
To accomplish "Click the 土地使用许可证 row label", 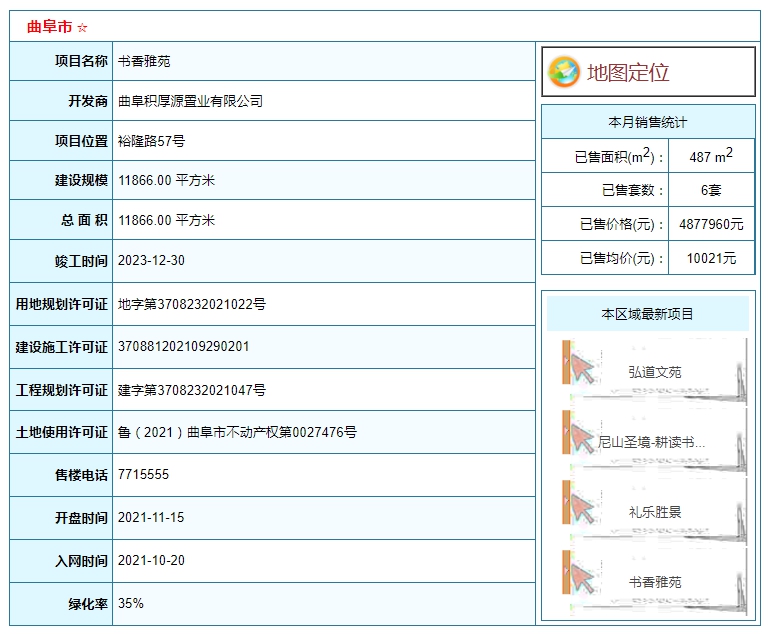I will pyautogui.click(x=61, y=432).
